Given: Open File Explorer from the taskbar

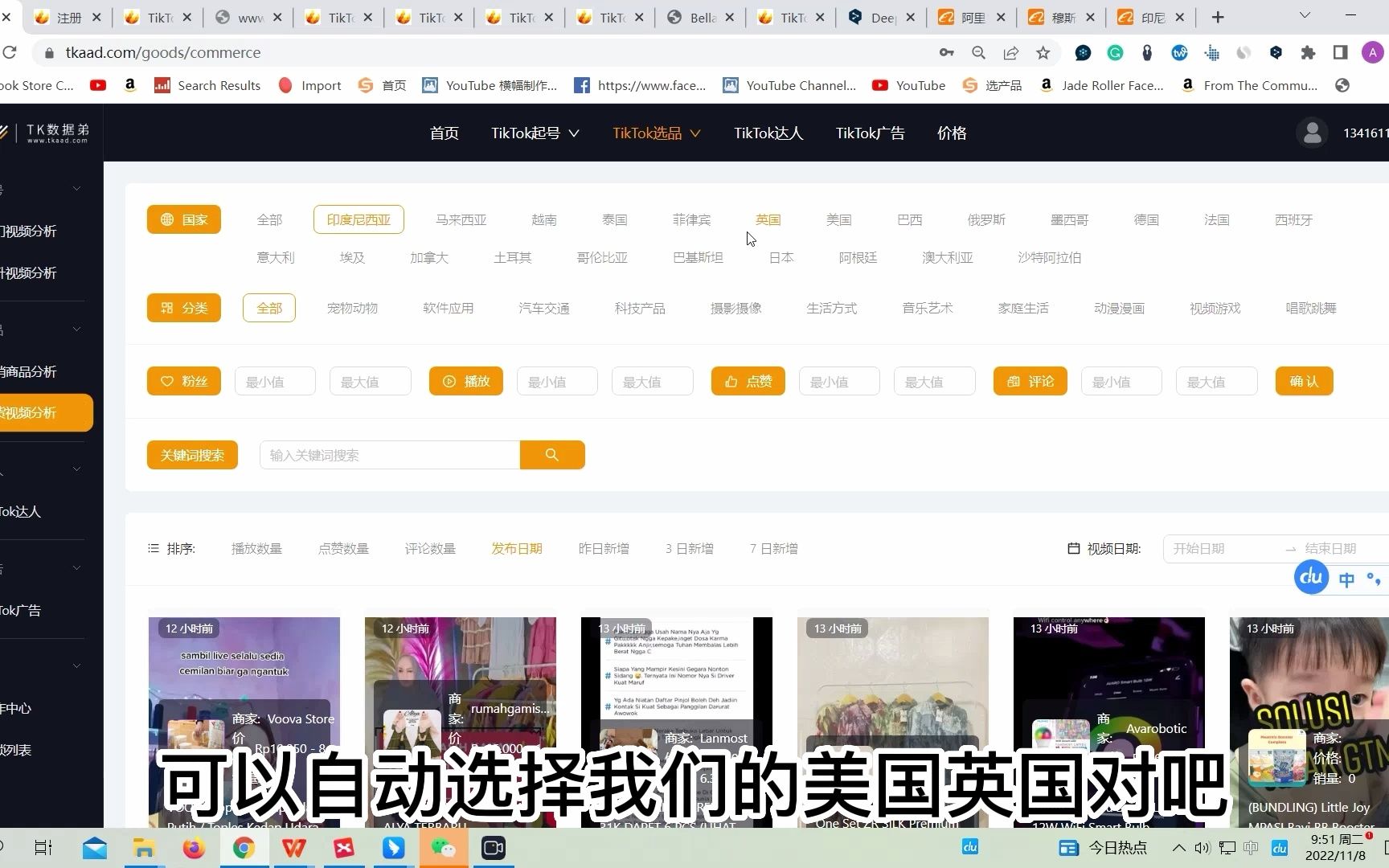Looking at the screenshot, I should pyautogui.click(x=144, y=848).
